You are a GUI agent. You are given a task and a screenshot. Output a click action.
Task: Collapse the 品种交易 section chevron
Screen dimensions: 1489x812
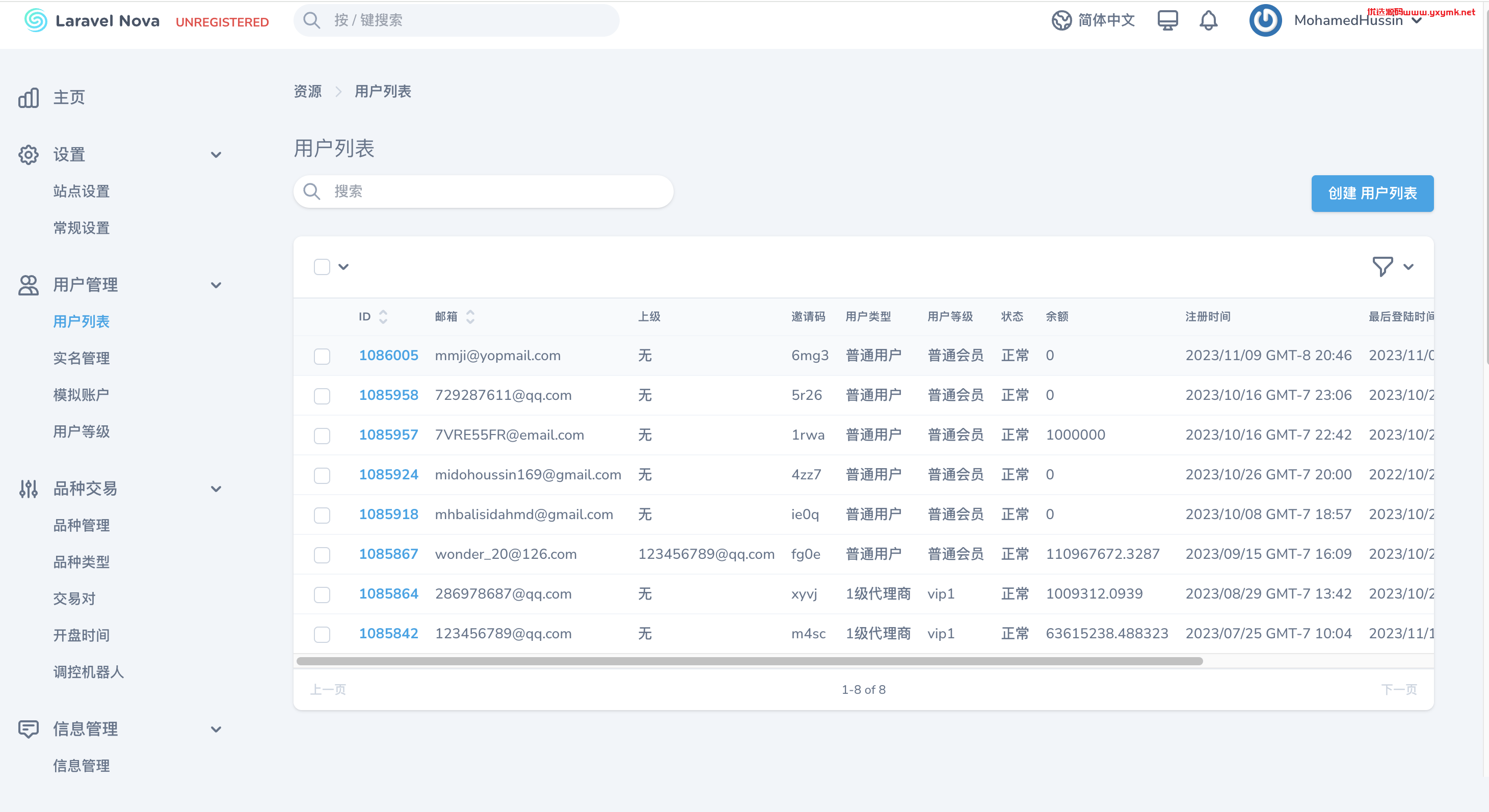[216, 489]
